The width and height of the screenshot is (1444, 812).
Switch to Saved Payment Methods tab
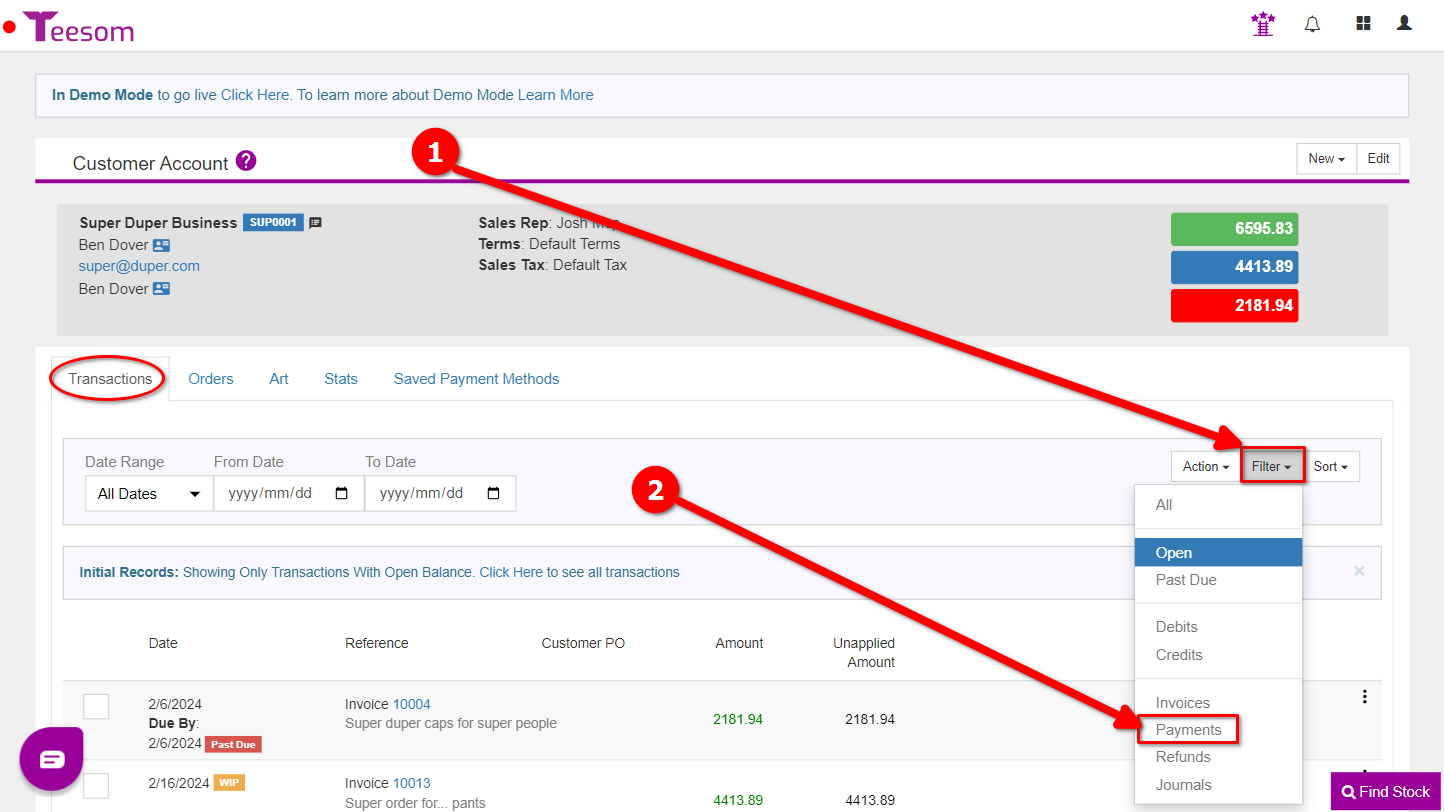[x=476, y=379]
